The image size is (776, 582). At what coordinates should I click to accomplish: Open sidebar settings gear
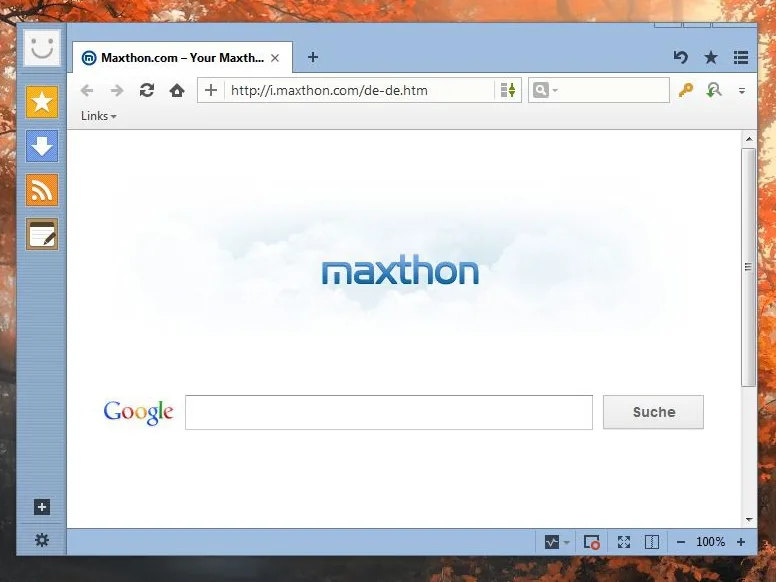42,540
